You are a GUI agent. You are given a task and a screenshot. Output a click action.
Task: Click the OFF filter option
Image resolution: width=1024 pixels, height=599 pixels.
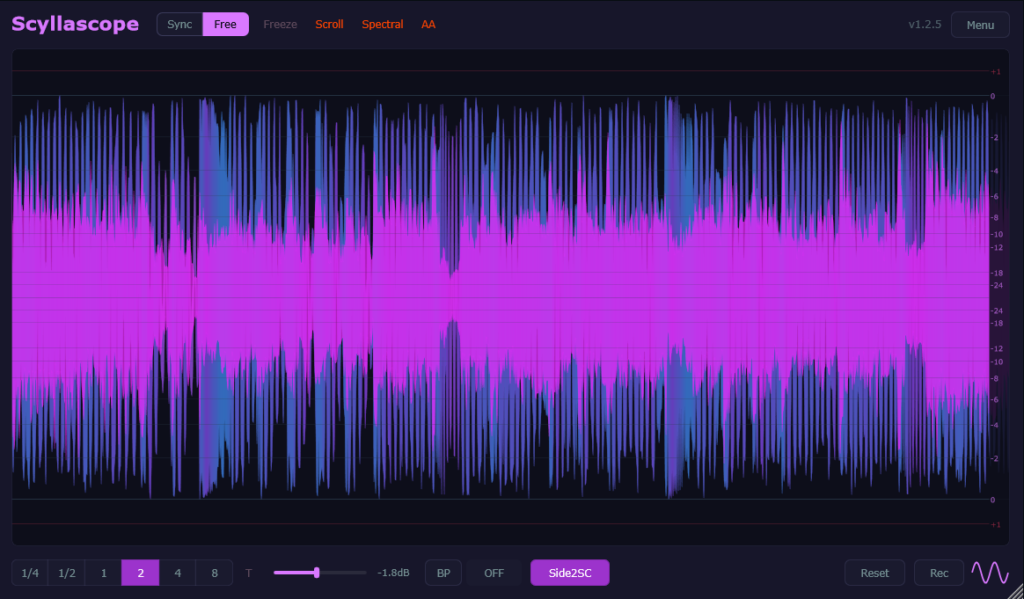click(x=494, y=573)
